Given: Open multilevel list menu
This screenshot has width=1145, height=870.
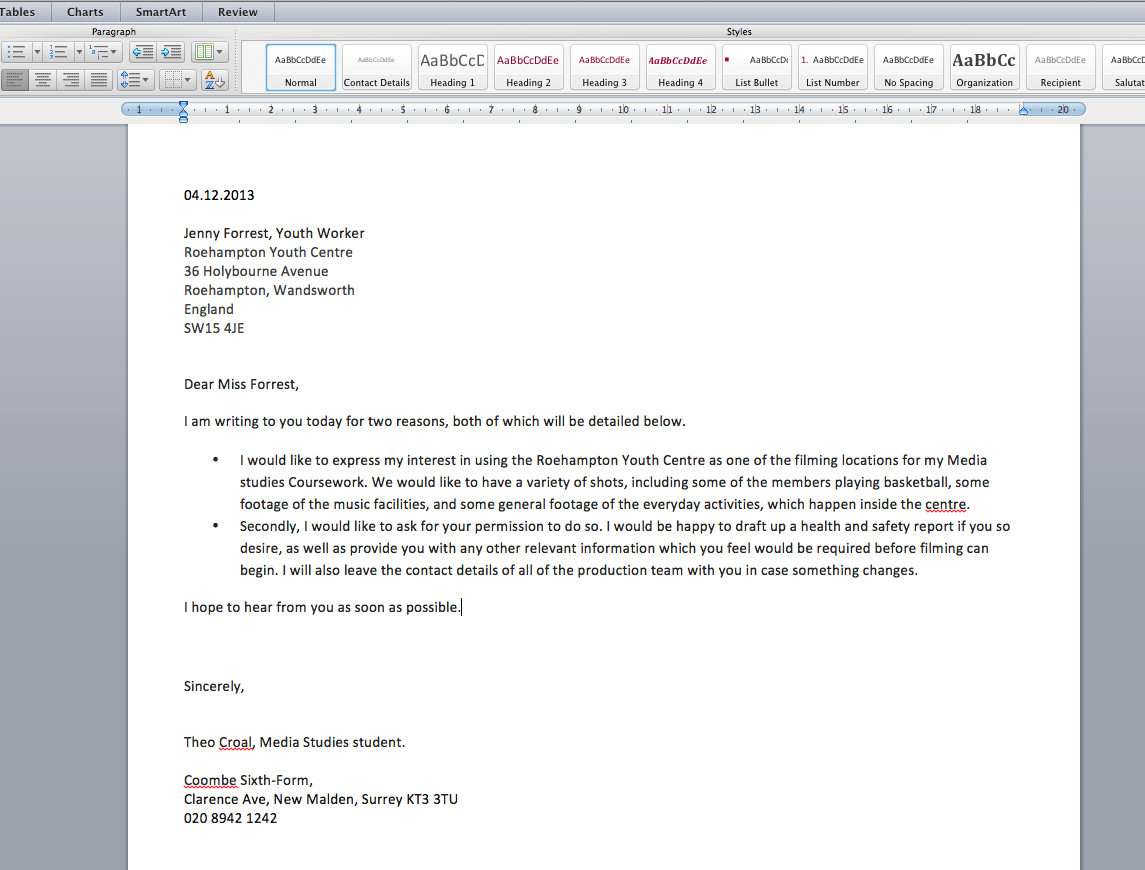Looking at the screenshot, I should click(103, 52).
